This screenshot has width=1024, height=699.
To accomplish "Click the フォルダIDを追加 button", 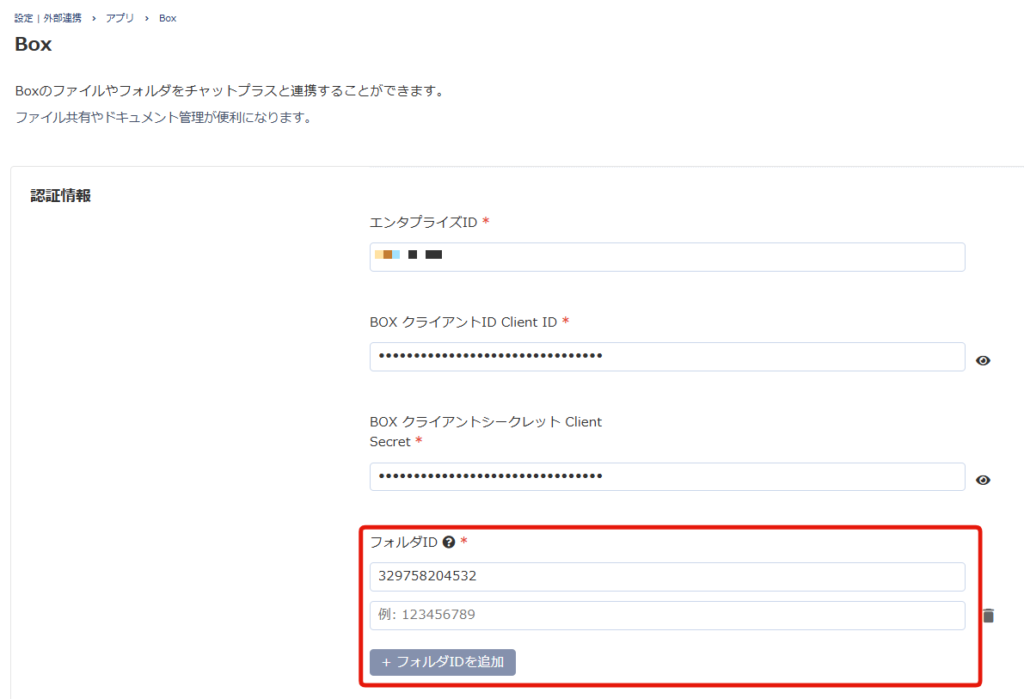I will (x=442, y=662).
